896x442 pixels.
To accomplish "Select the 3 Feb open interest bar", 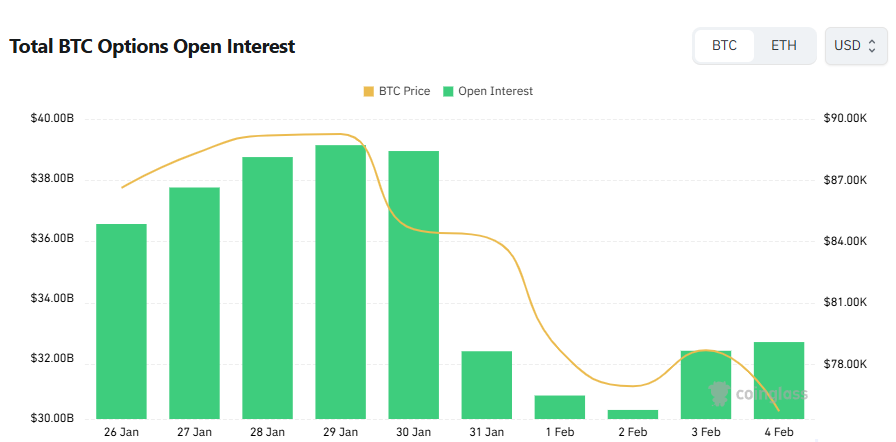I will coord(705,384).
